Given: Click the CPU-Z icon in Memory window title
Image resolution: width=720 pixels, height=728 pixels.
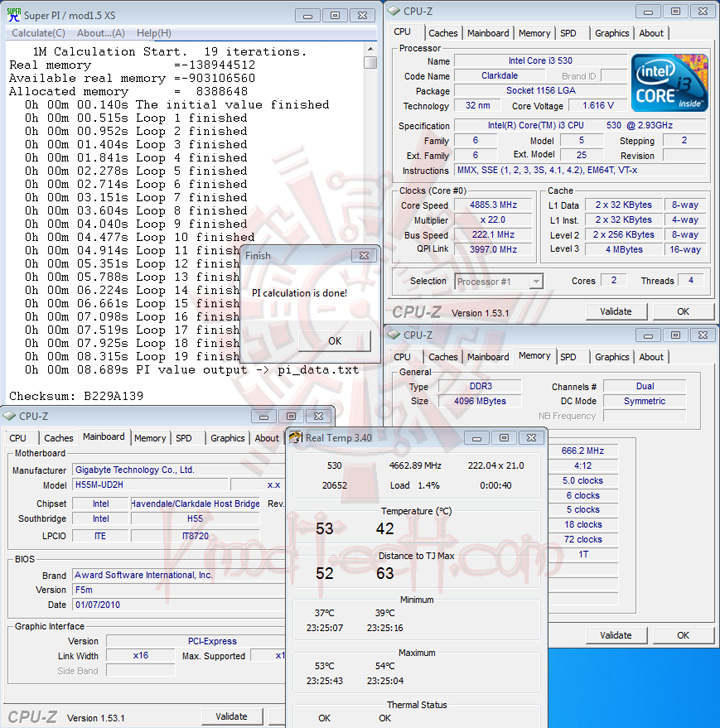Looking at the screenshot, I should 394,334.
